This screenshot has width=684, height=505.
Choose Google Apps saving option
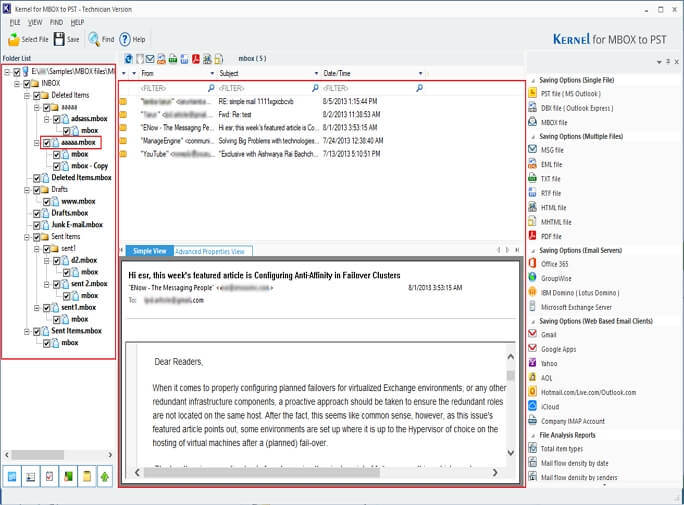[559, 349]
